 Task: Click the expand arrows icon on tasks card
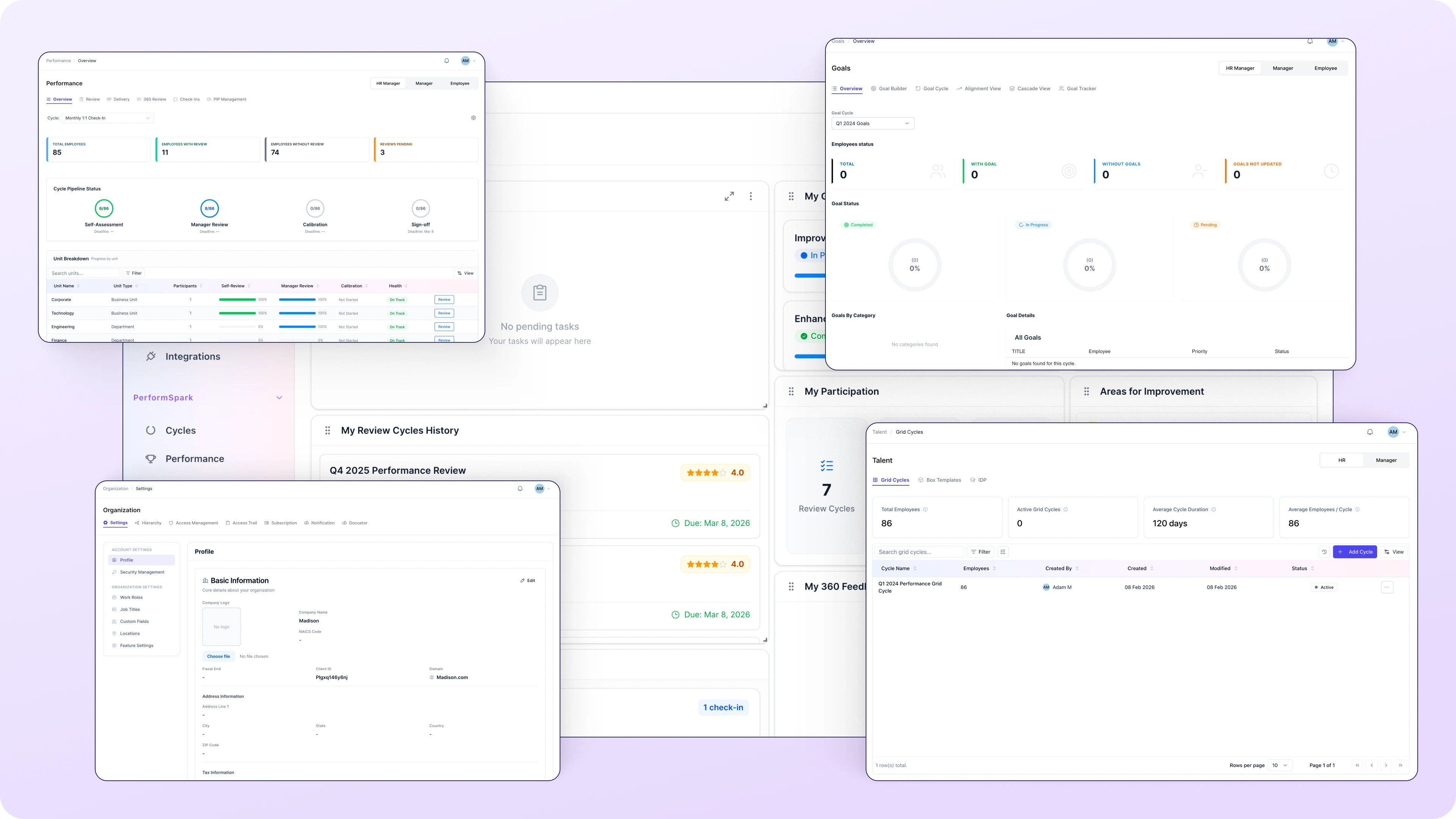tap(729, 196)
